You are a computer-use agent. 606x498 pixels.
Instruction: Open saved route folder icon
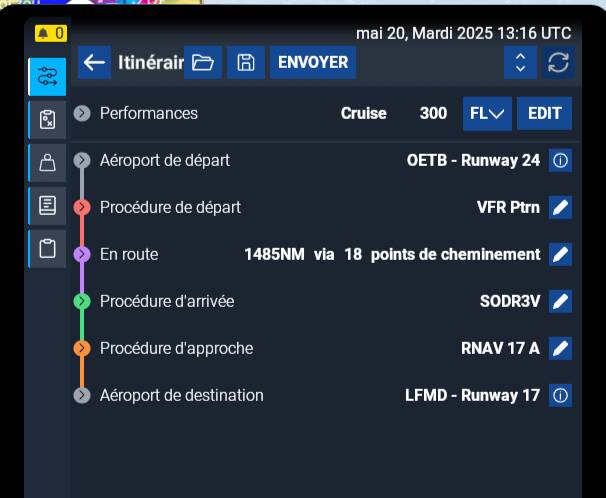(x=203, y=63)
